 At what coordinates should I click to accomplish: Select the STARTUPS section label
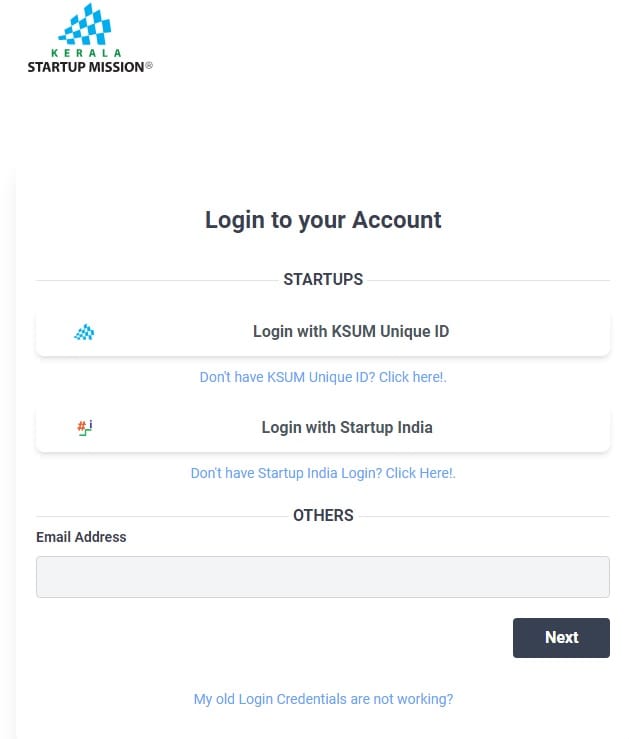(323, 279)
